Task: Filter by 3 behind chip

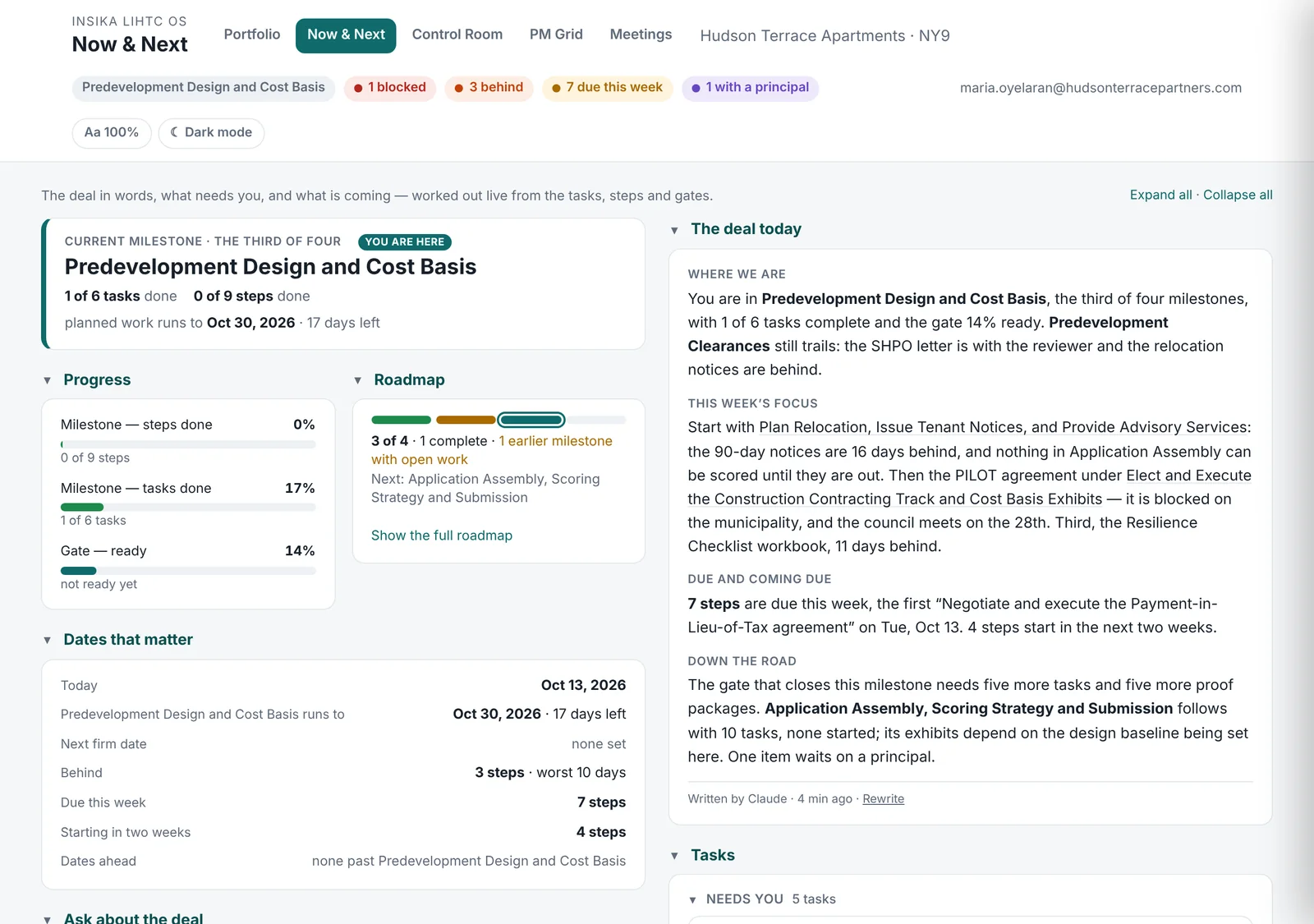Action: click(489, 88)
